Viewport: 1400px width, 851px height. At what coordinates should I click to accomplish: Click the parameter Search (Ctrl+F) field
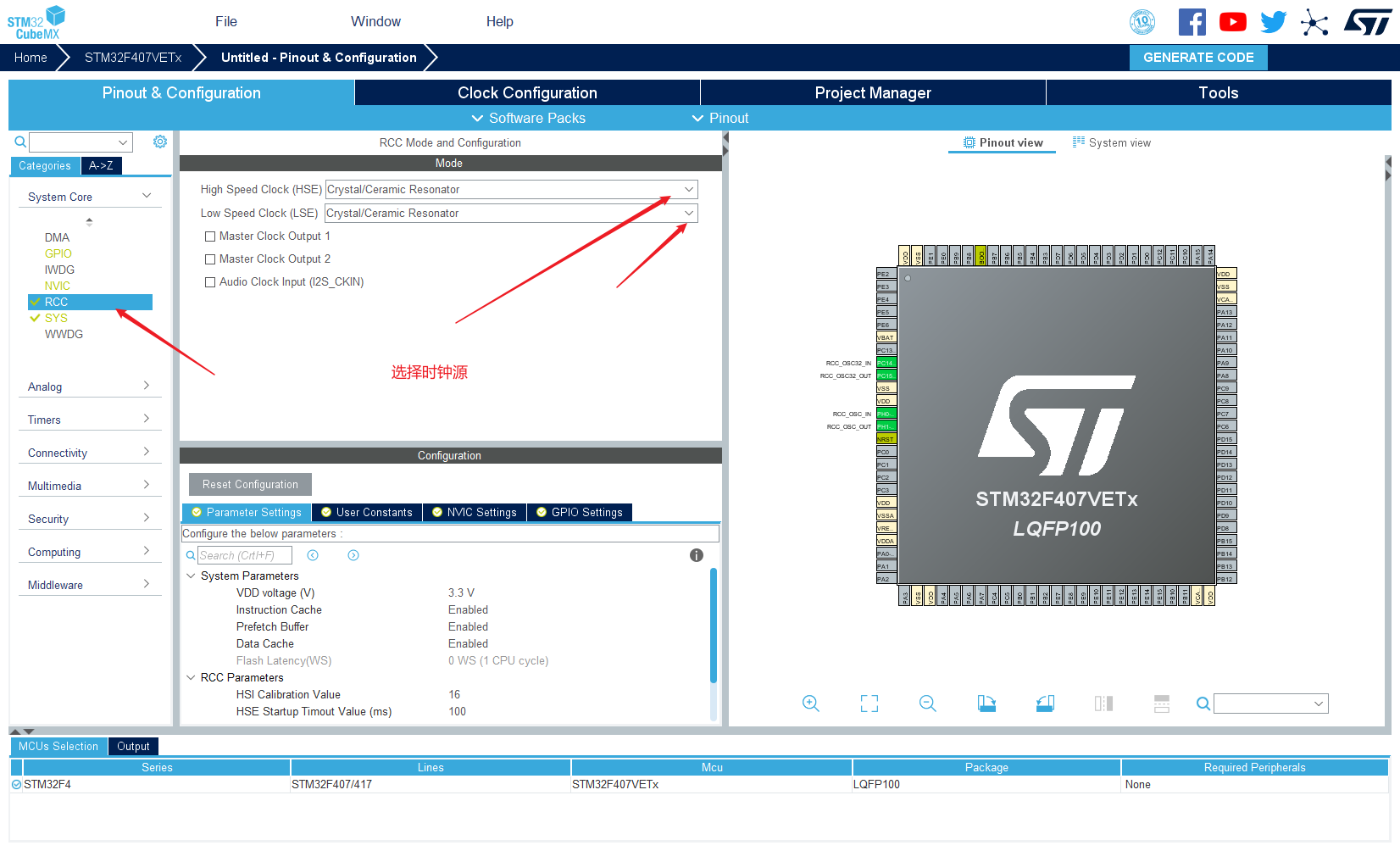click(x=245, y=555)
